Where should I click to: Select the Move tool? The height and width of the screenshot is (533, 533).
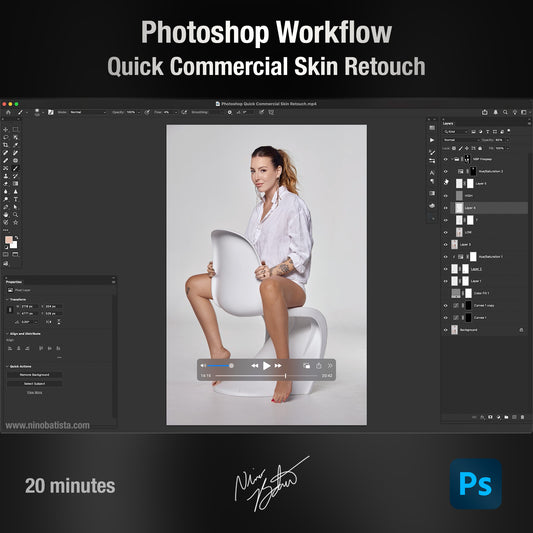[6, 130]
